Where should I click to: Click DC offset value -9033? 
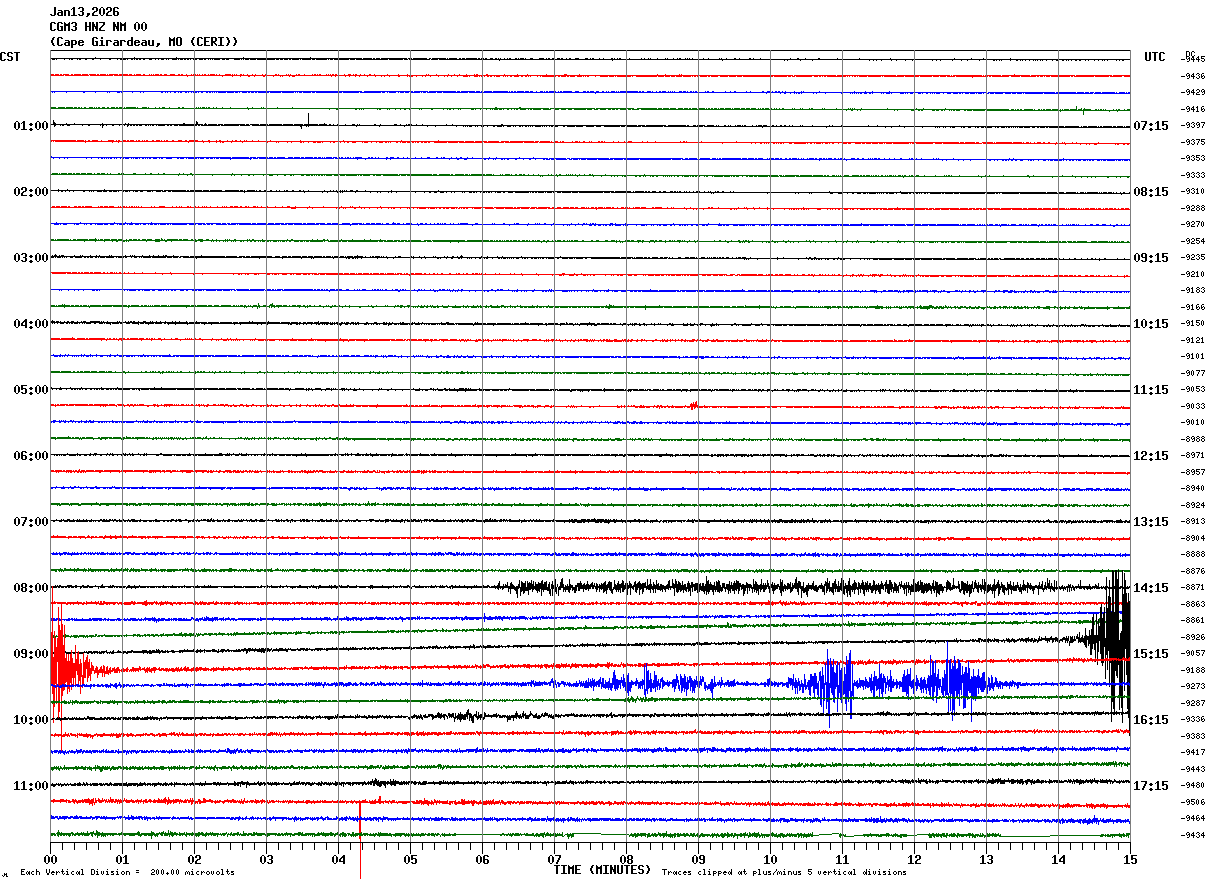click(x=1194, y=406)
